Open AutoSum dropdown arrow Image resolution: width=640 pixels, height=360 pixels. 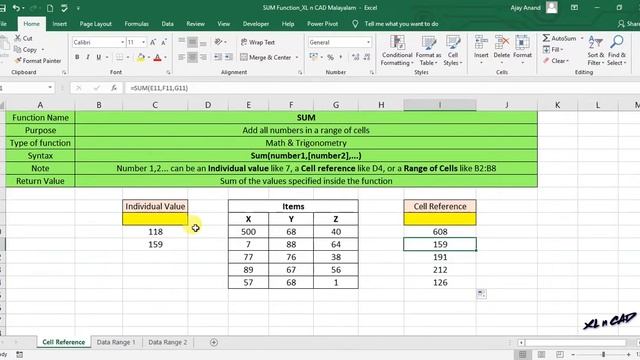[x=582, y=38]
